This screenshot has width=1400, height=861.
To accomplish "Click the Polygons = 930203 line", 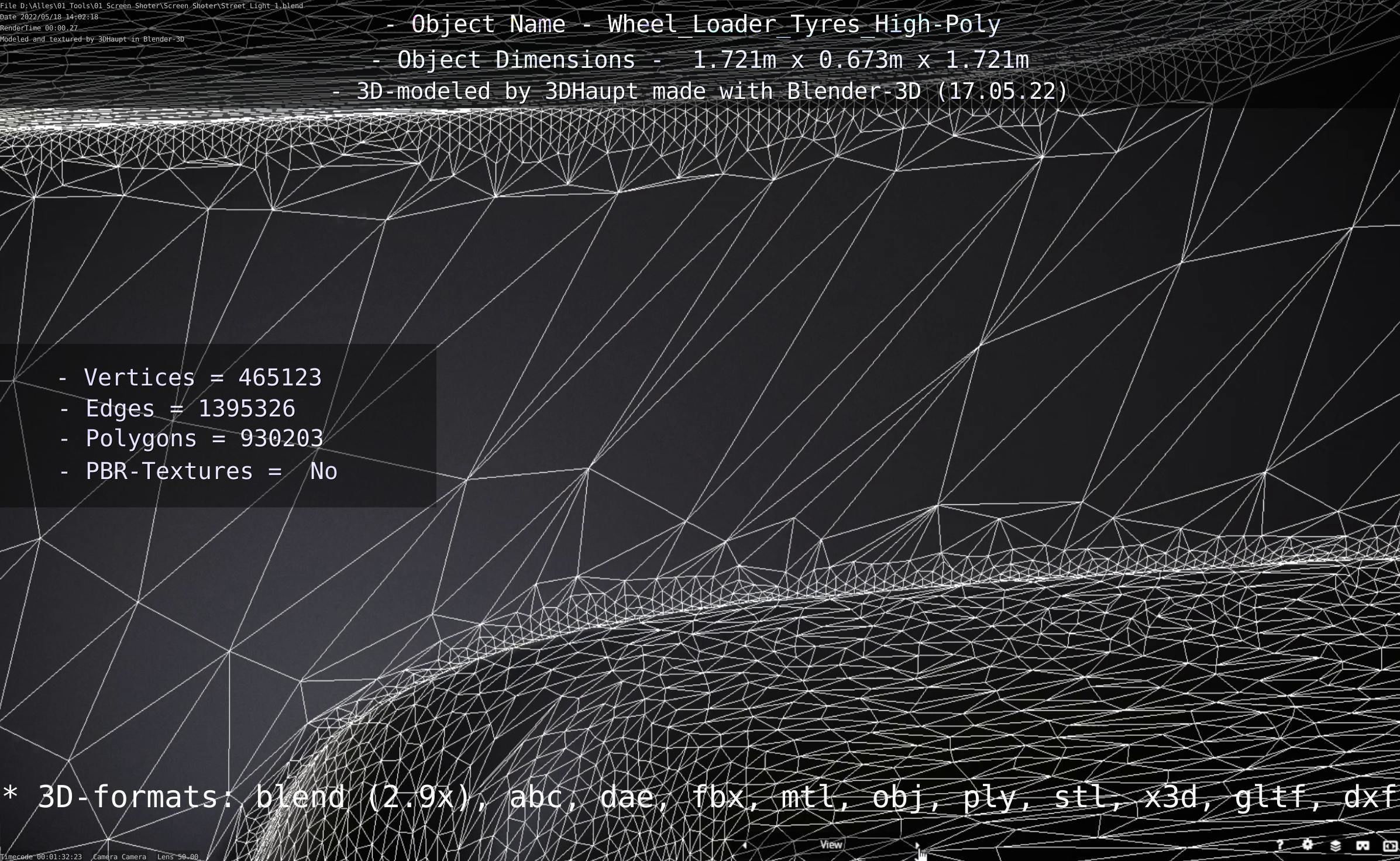I will coord(191,439).
